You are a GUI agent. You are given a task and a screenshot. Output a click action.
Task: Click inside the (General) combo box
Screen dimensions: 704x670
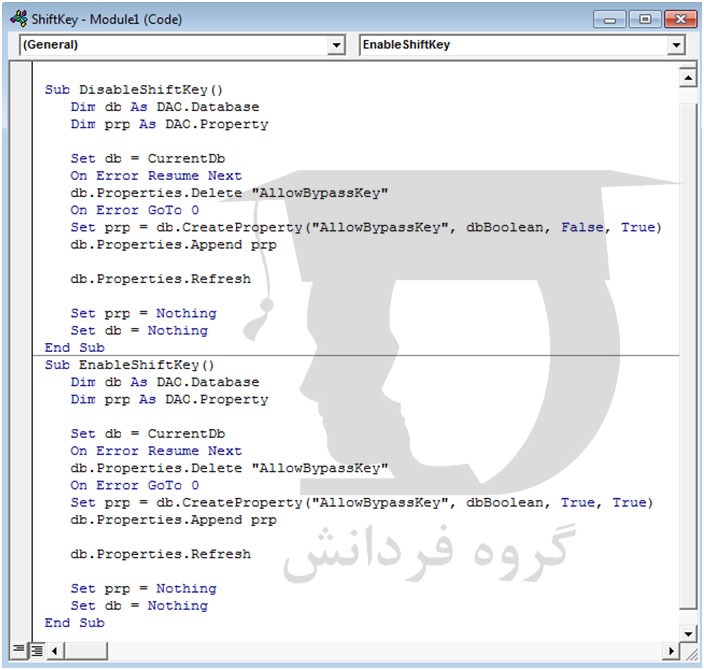(182, 45)
